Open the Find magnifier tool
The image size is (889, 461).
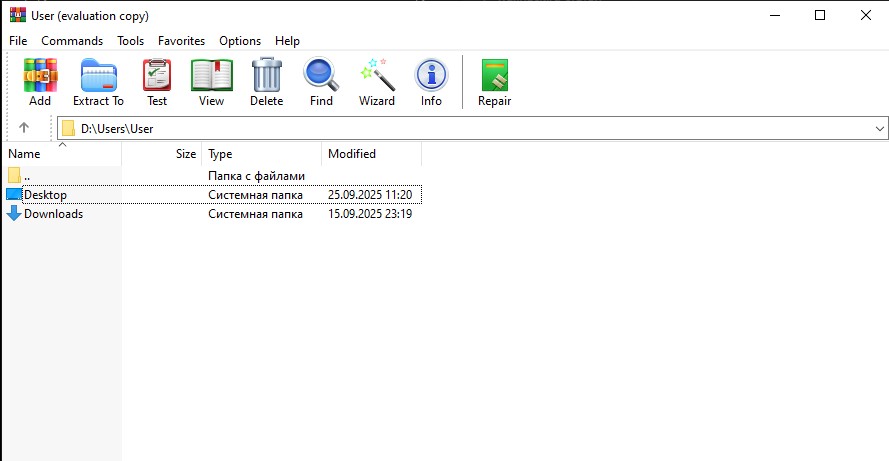[x=321, y=82]
